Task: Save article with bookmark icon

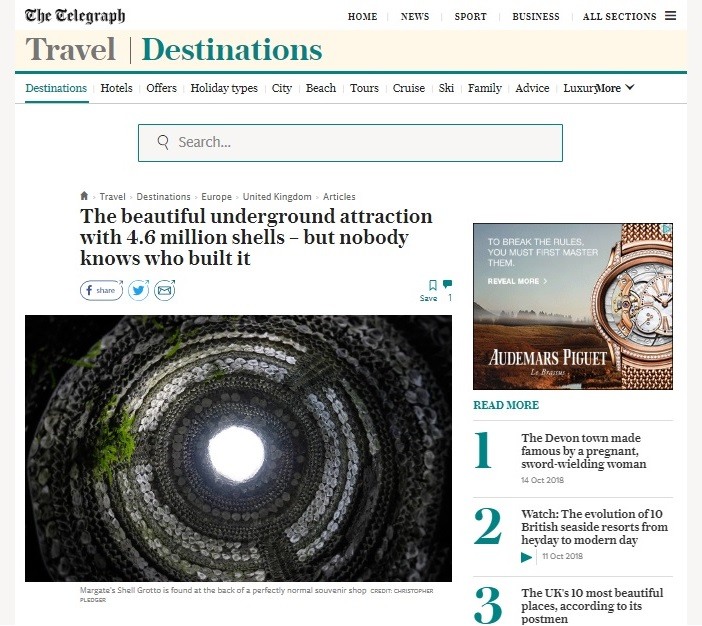Action: coord(432,285)
